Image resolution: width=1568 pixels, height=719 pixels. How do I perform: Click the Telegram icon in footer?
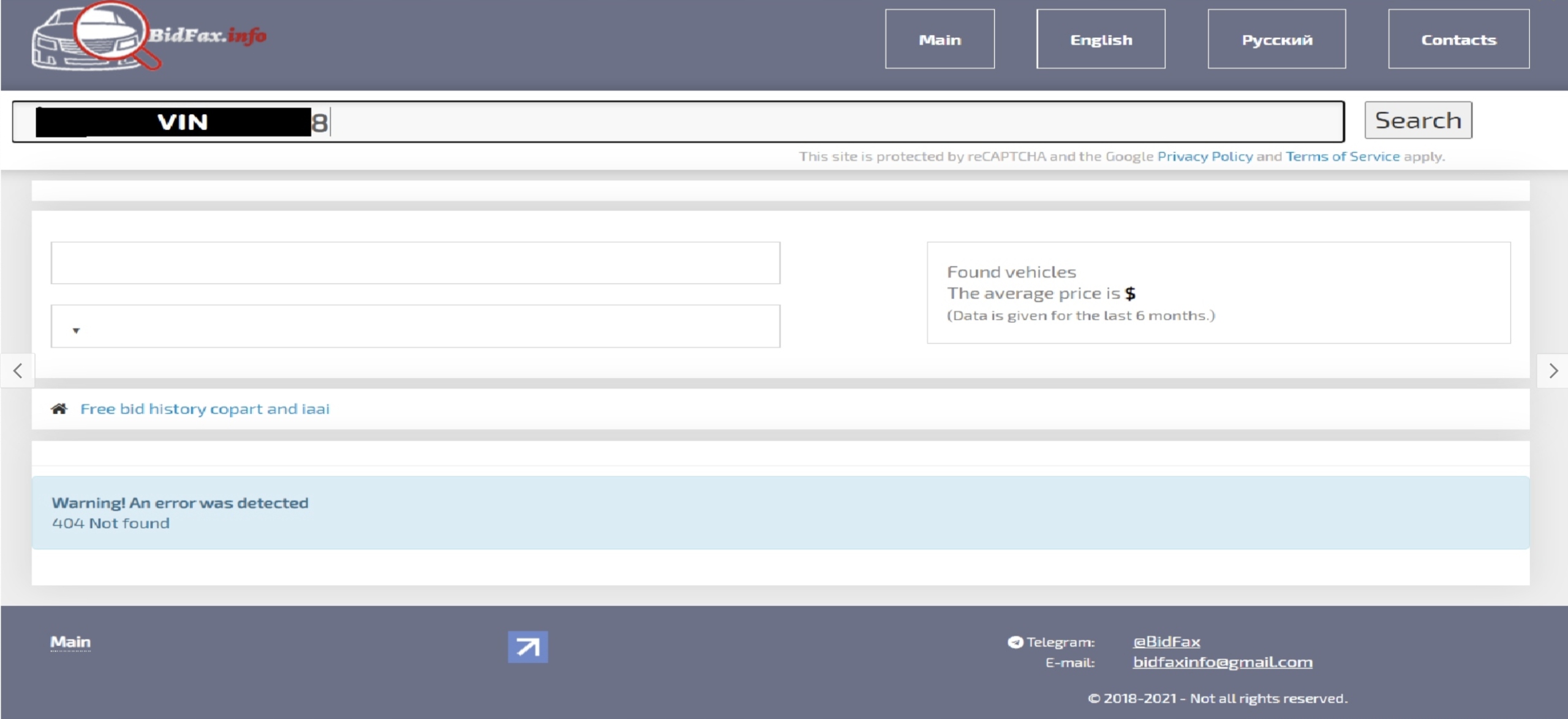[1016, 642]
